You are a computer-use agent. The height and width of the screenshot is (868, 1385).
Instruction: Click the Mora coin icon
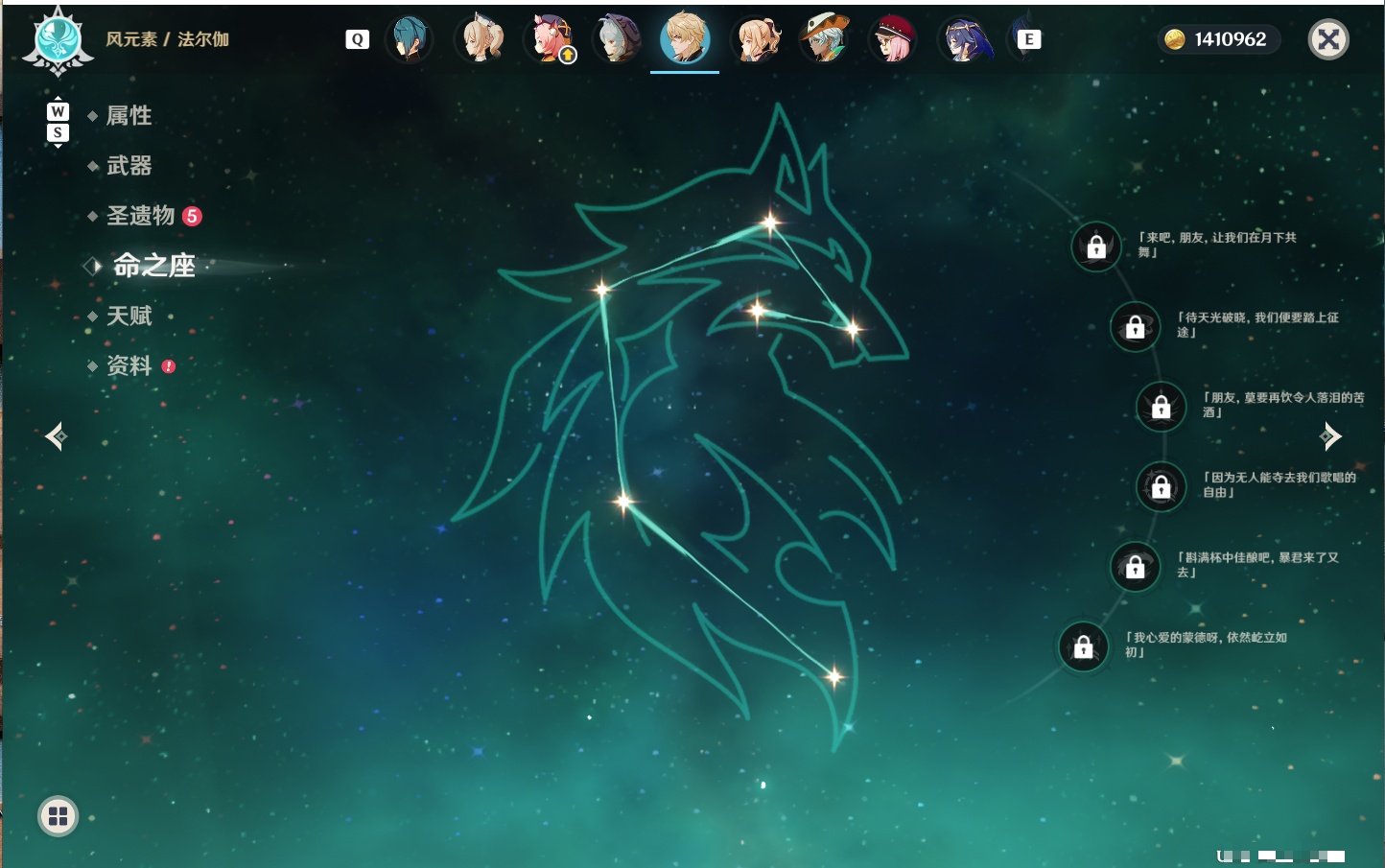pyautogui.click(x=1175, y=39)
